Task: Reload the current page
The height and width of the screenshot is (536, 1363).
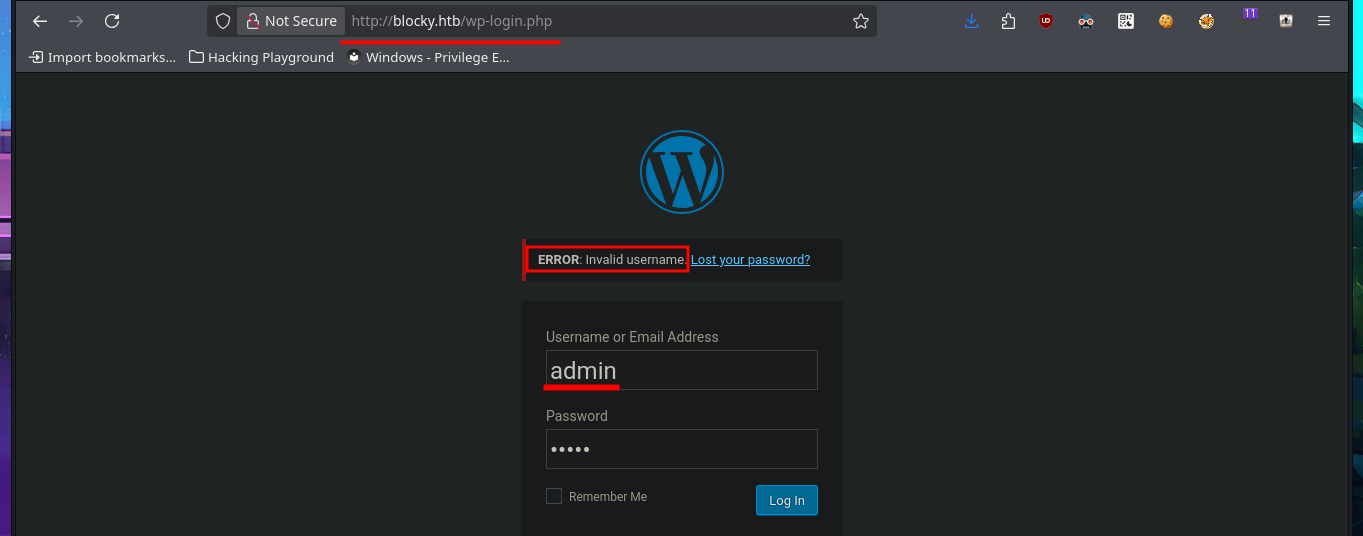Action: (x=112, y=21)
